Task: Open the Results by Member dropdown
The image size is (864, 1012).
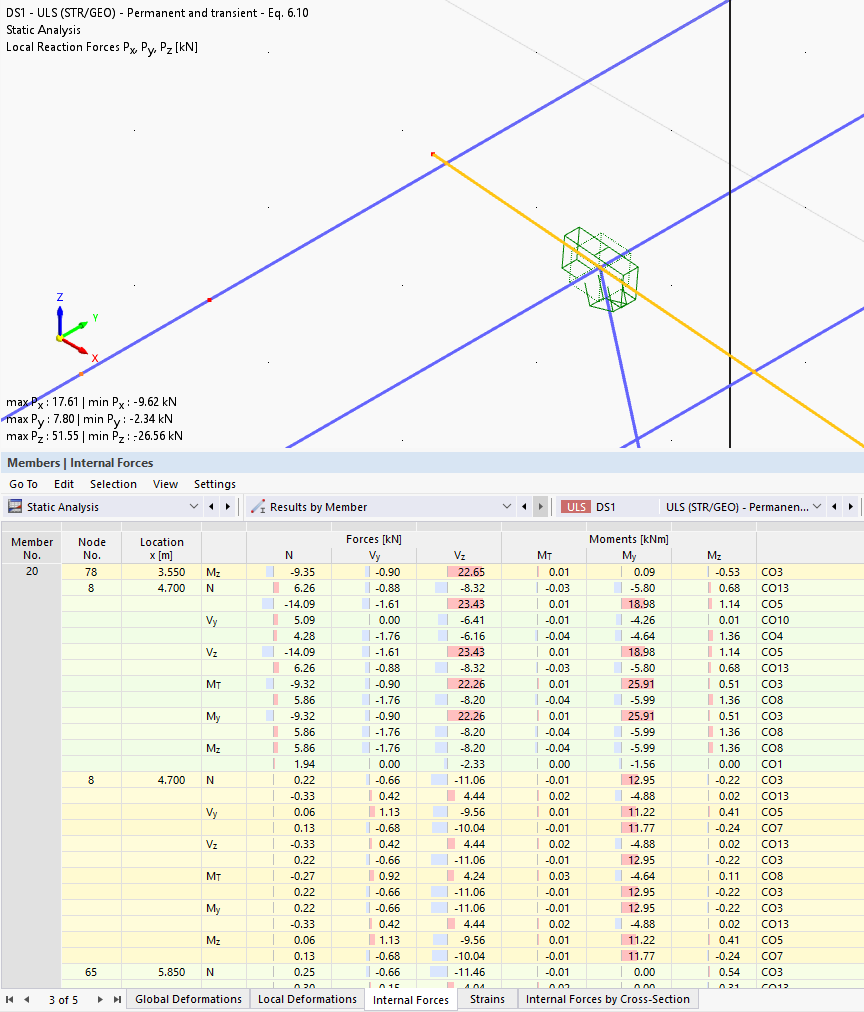Action: [507, 507]
